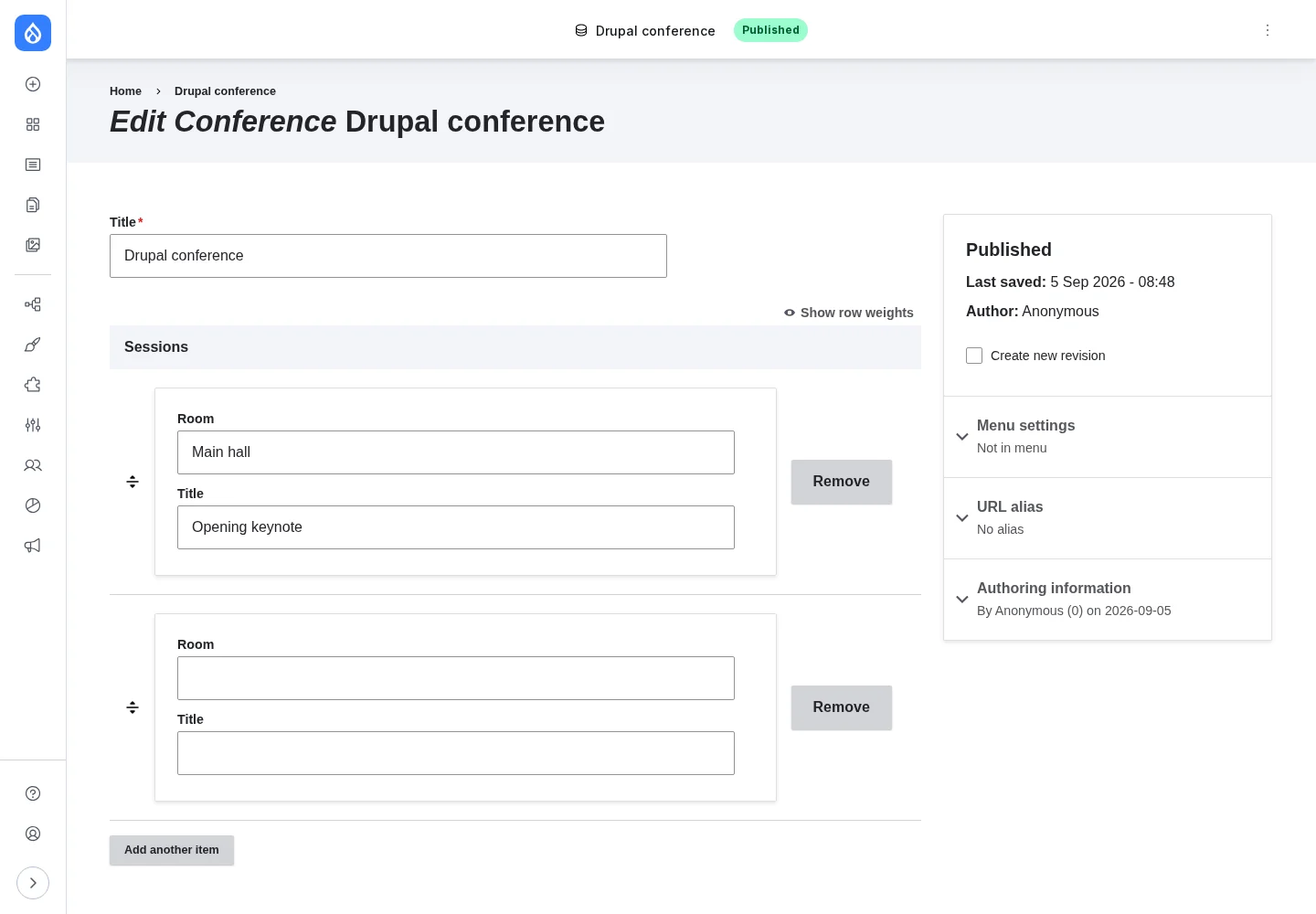This screenshot has height=914, width=1316.
Task: Click the Room field containing Main hall
Action: click(x=456, y=452)
